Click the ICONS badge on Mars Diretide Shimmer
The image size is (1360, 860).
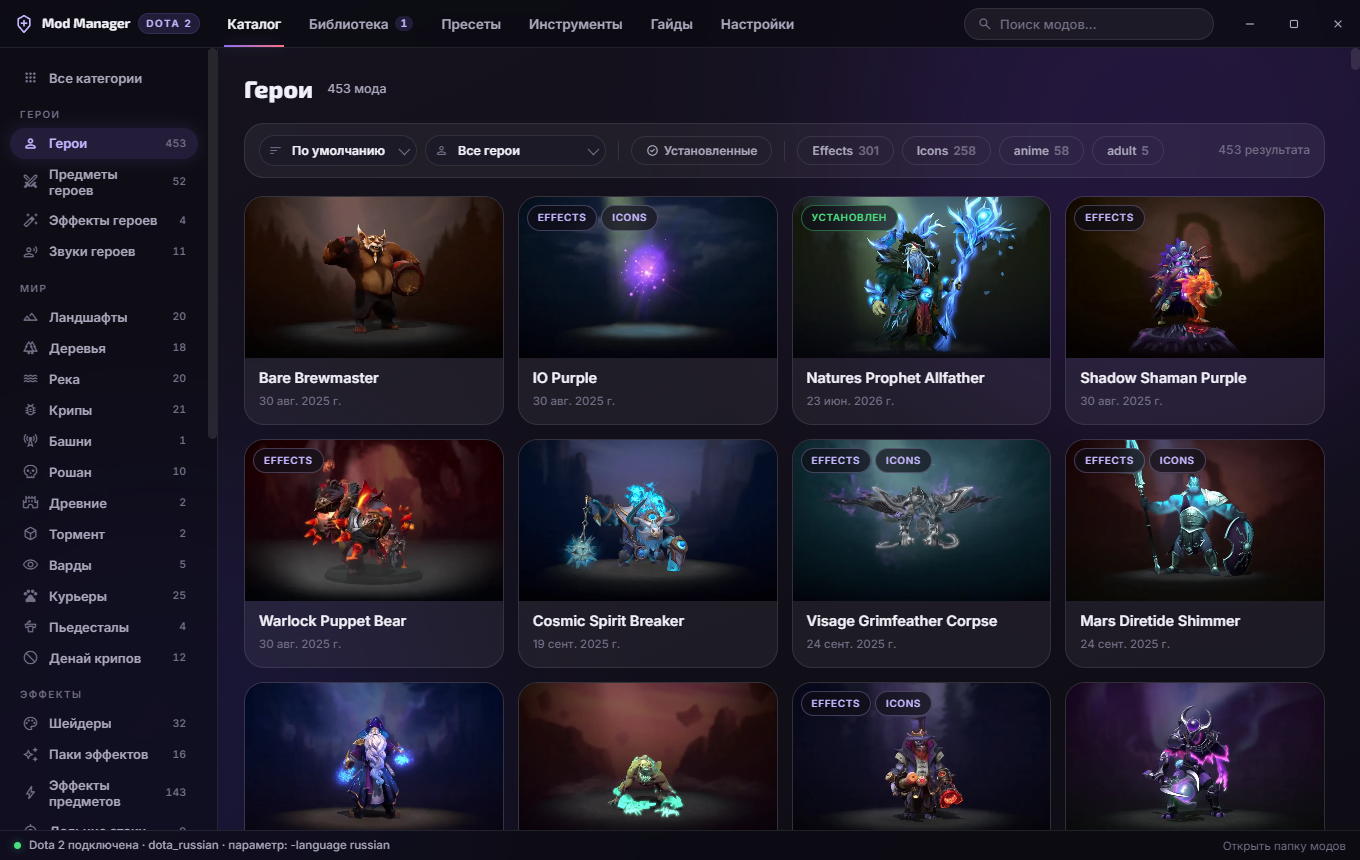(1177, 461)
